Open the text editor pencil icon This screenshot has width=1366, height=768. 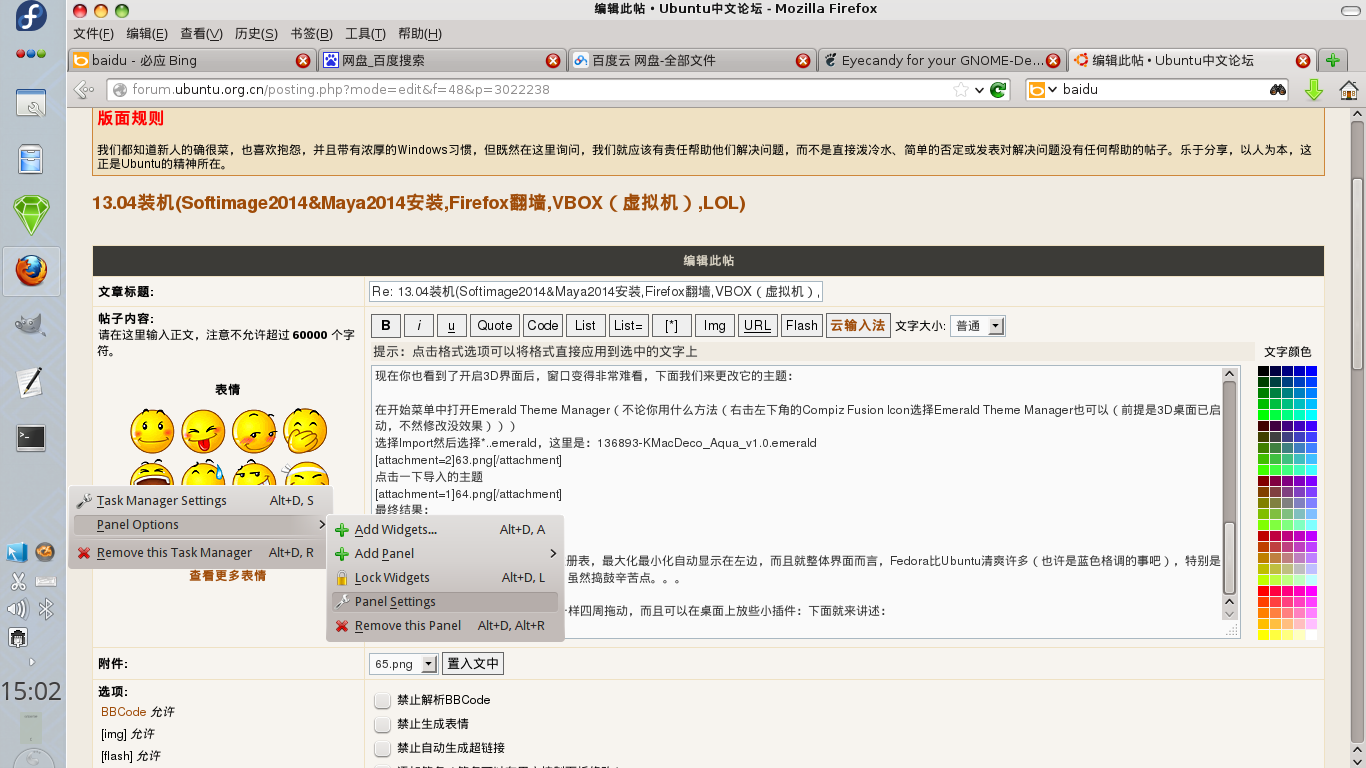31,382
